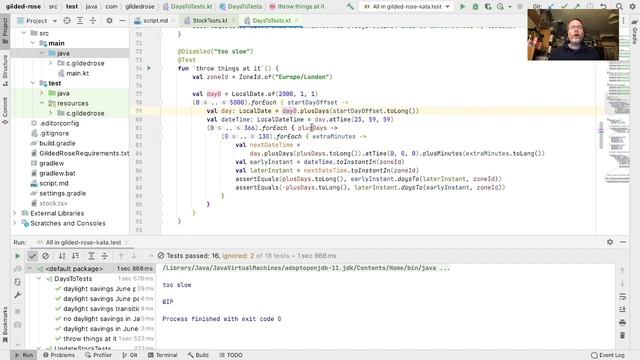Toggle soft-wrap in the console output

(622, 296)
